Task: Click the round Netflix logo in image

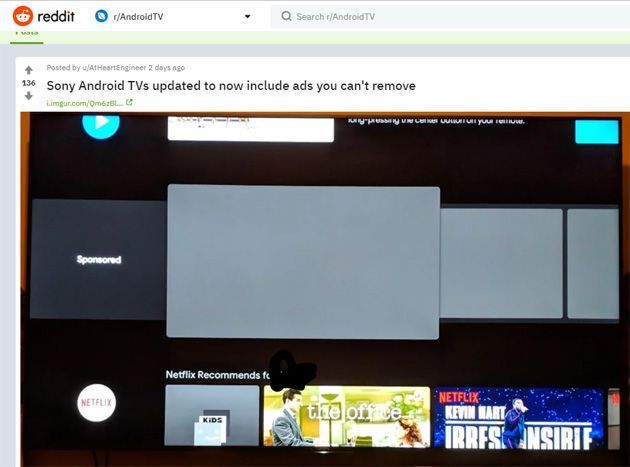Action: (97, 402)
